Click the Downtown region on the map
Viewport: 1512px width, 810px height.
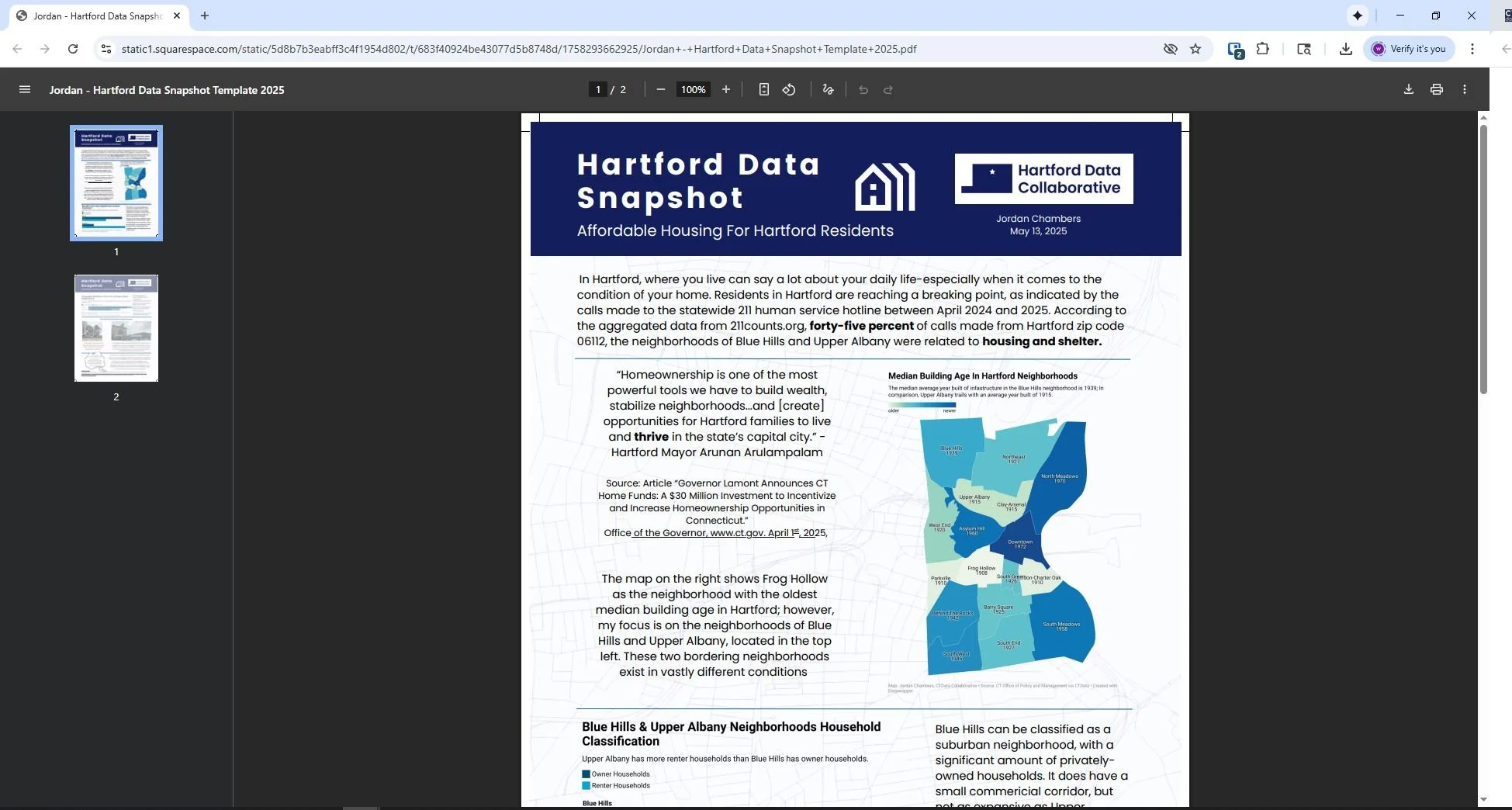pyautogui.click(x=1020, y=543)
